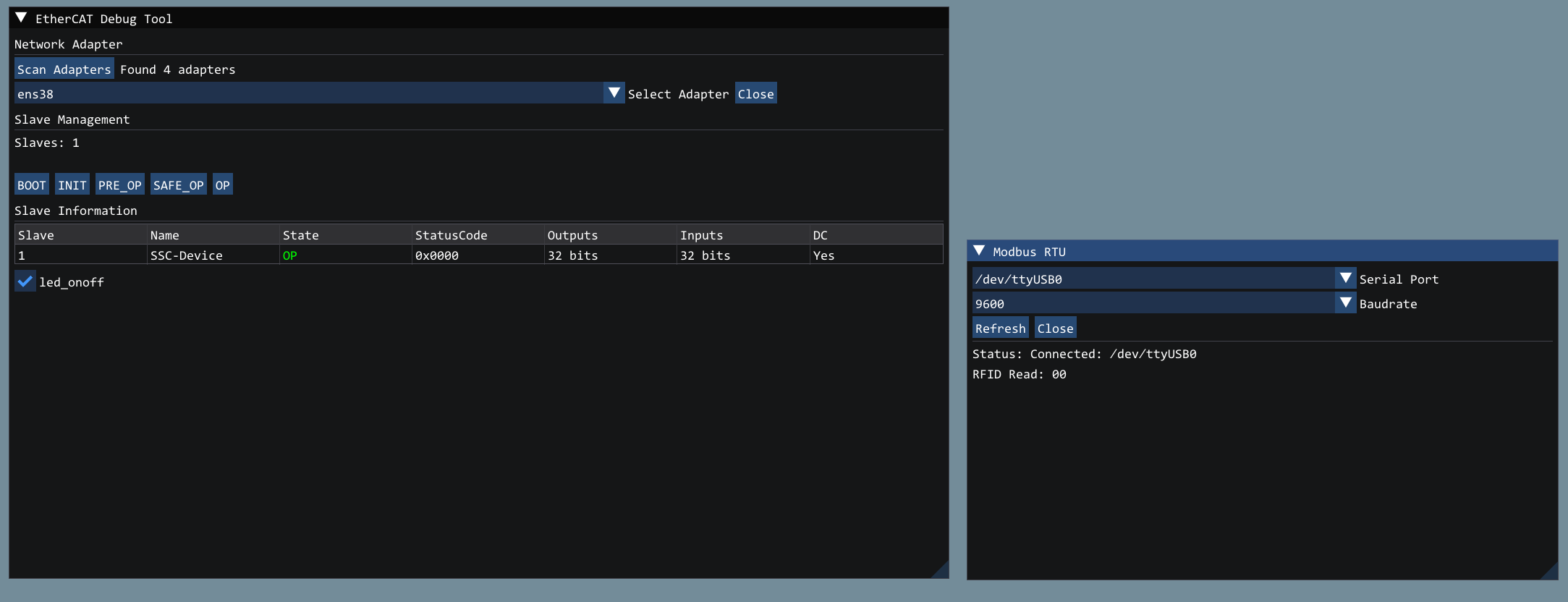This screenshot has height=602, width=1568.
Task: Click the Modbus RTU window resize grip
Action: [x=1550, y=572]
